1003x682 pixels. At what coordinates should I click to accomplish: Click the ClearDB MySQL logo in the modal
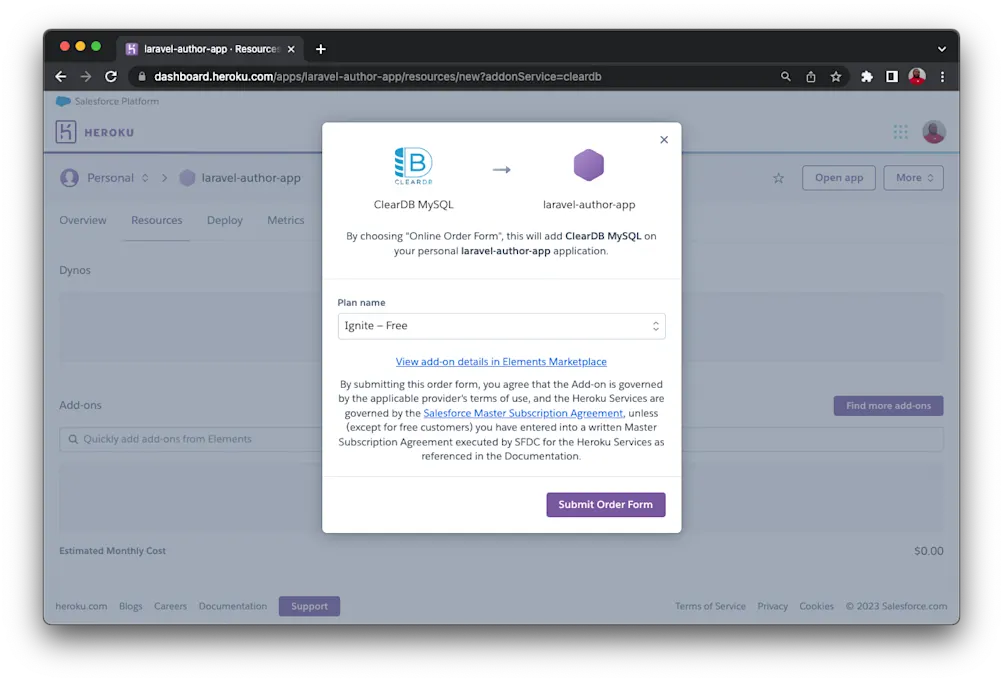pyautogui.click(x=413, y=163)
